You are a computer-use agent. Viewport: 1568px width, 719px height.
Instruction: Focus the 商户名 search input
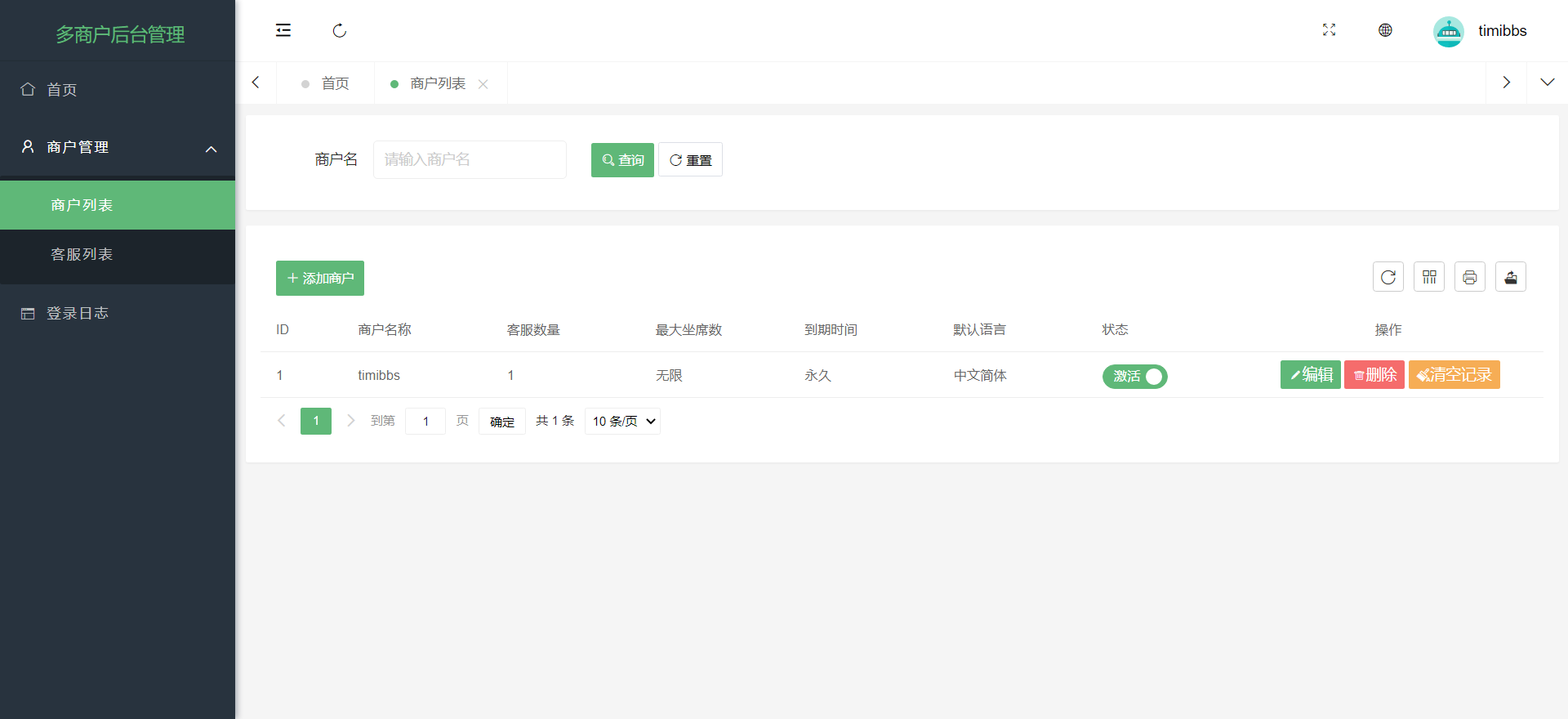[x=470, y=159]
